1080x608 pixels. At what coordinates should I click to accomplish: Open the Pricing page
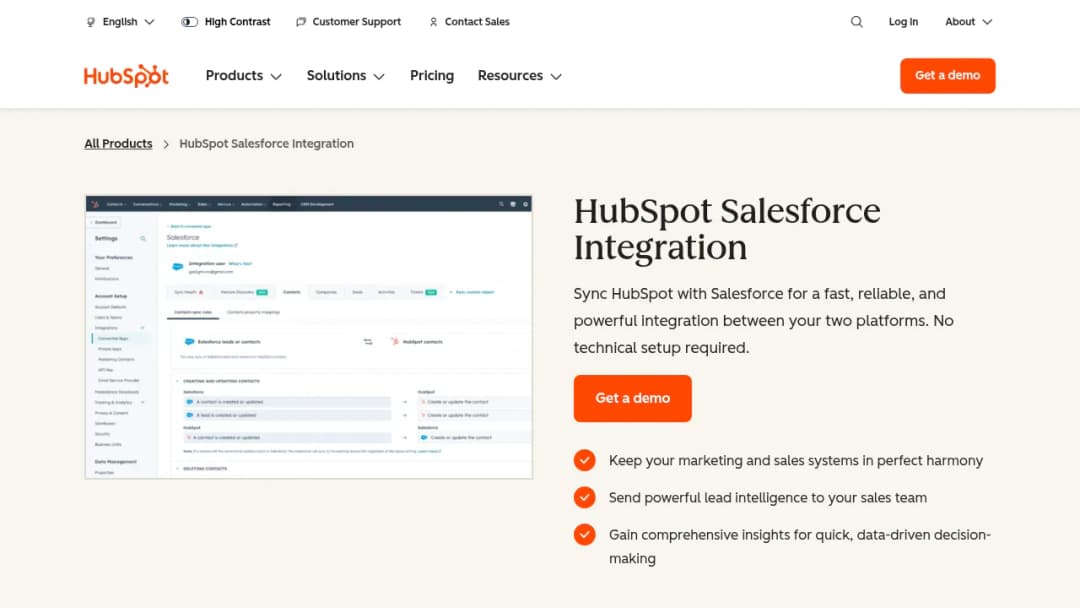pos(432,76)
